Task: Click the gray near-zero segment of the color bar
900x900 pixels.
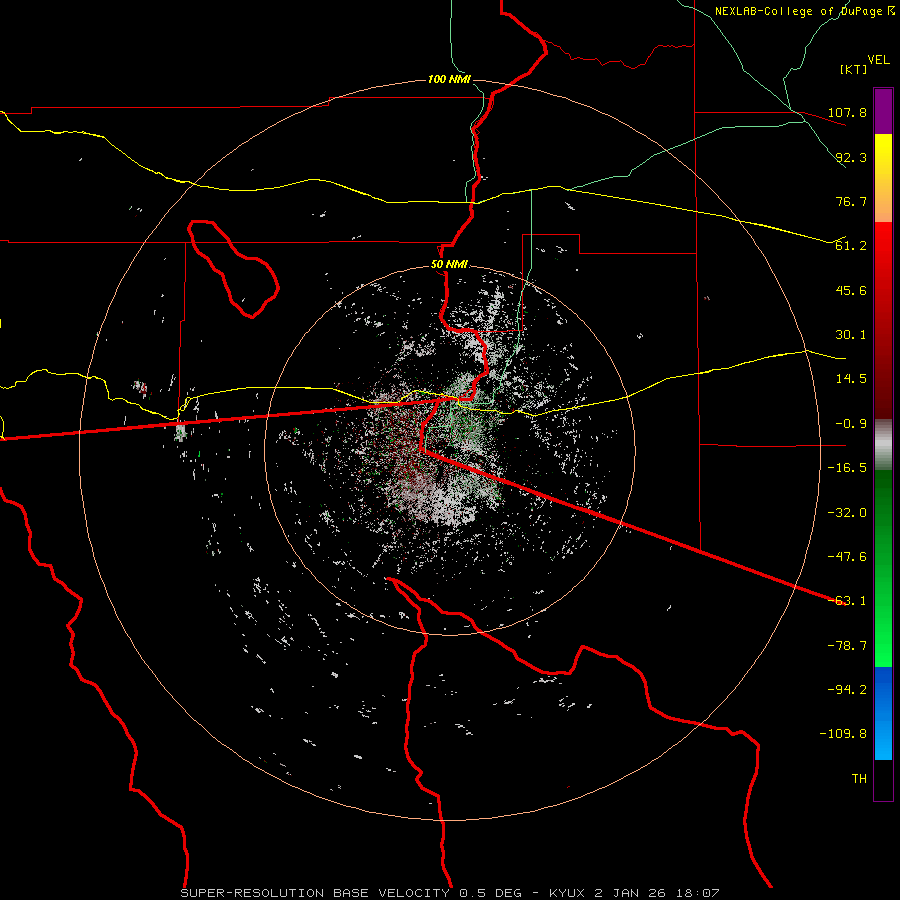Action: pyautogui.click(x=883, y=444)
